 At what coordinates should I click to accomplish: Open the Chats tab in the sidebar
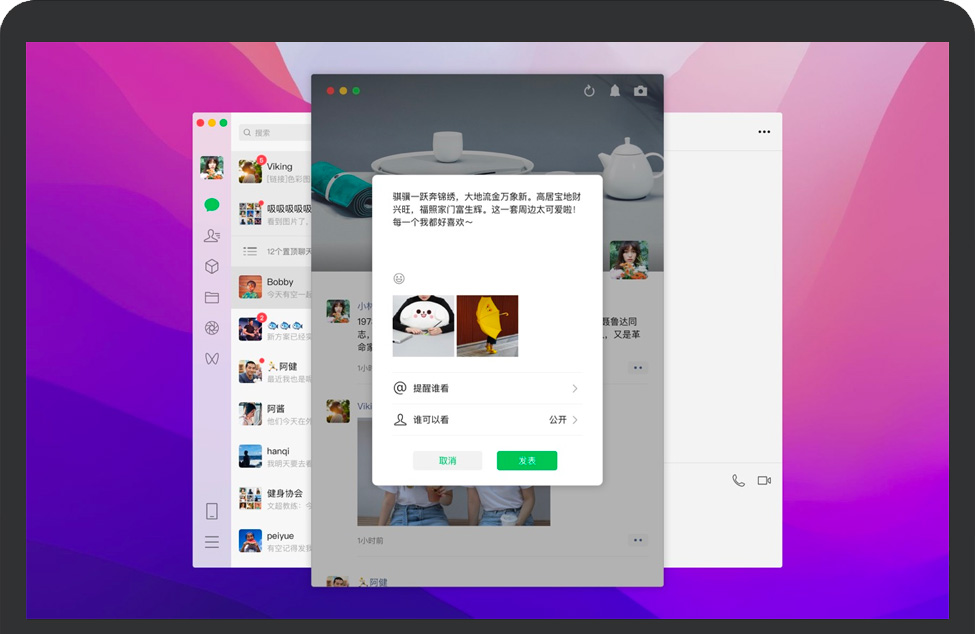(212, 205)
